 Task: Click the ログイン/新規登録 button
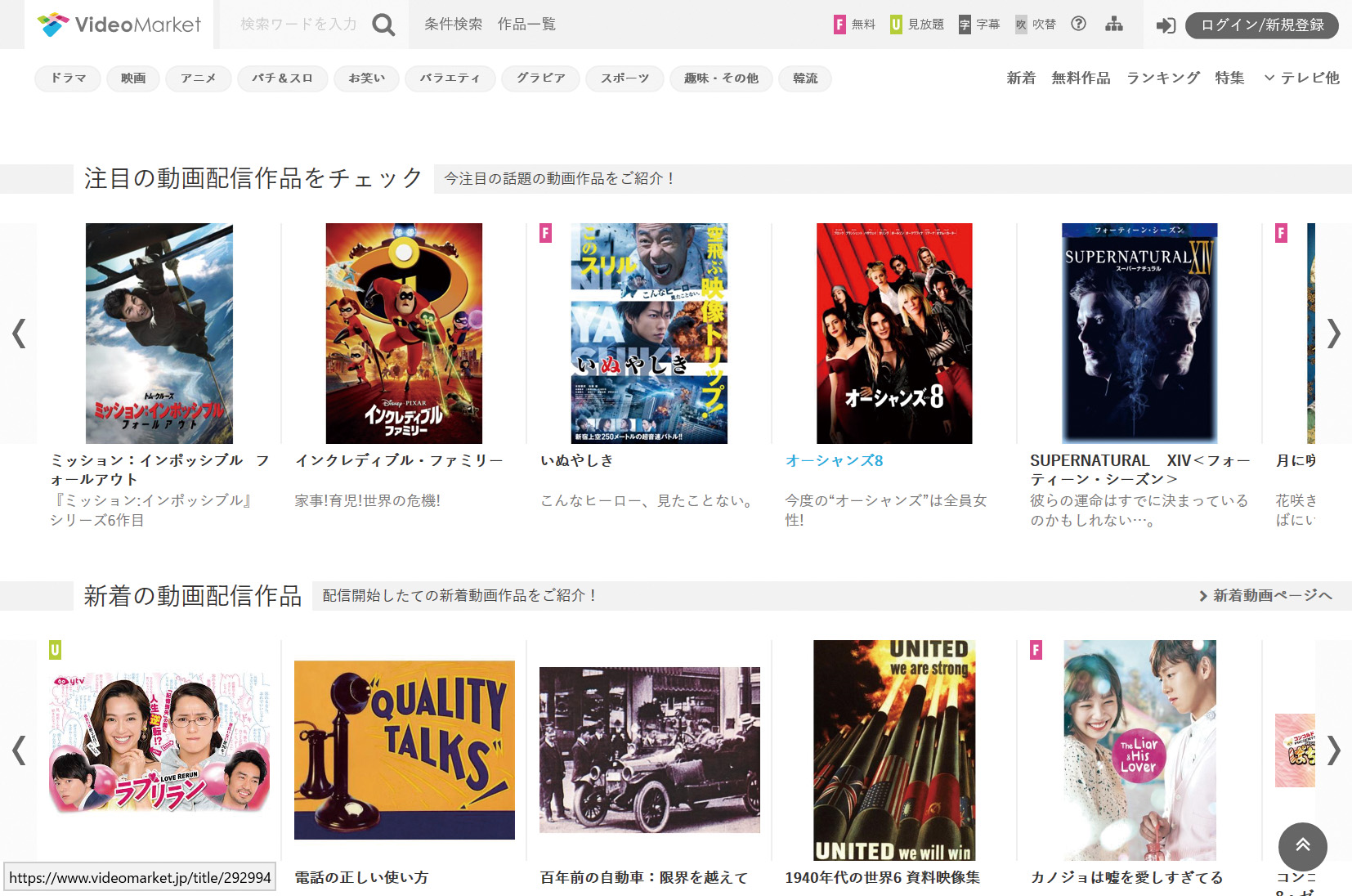1261,25
